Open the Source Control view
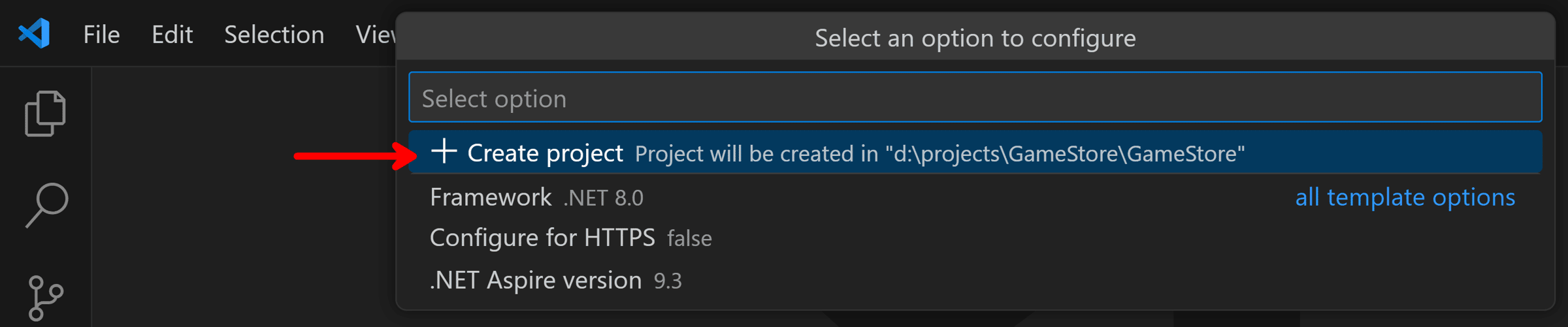 tap(46, 298)
